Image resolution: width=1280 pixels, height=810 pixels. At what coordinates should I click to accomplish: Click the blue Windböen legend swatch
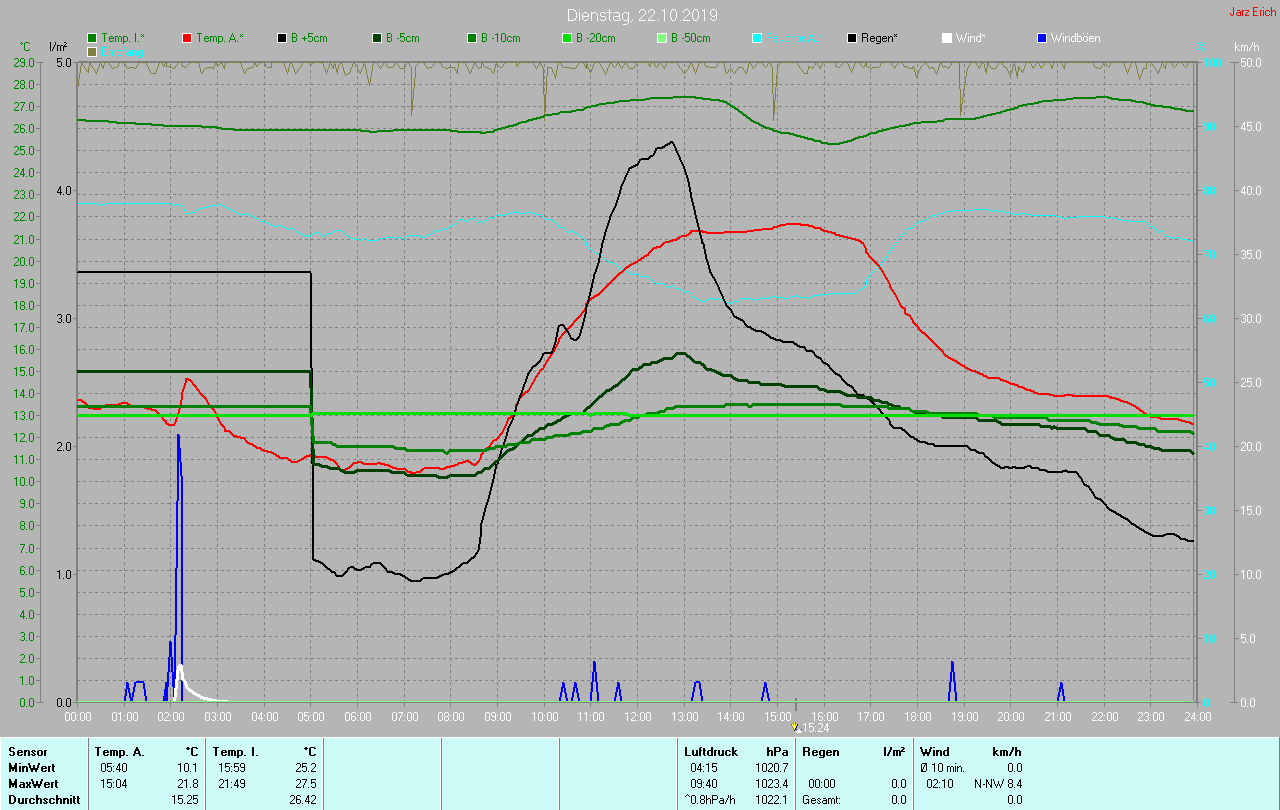click(1042, 38)
